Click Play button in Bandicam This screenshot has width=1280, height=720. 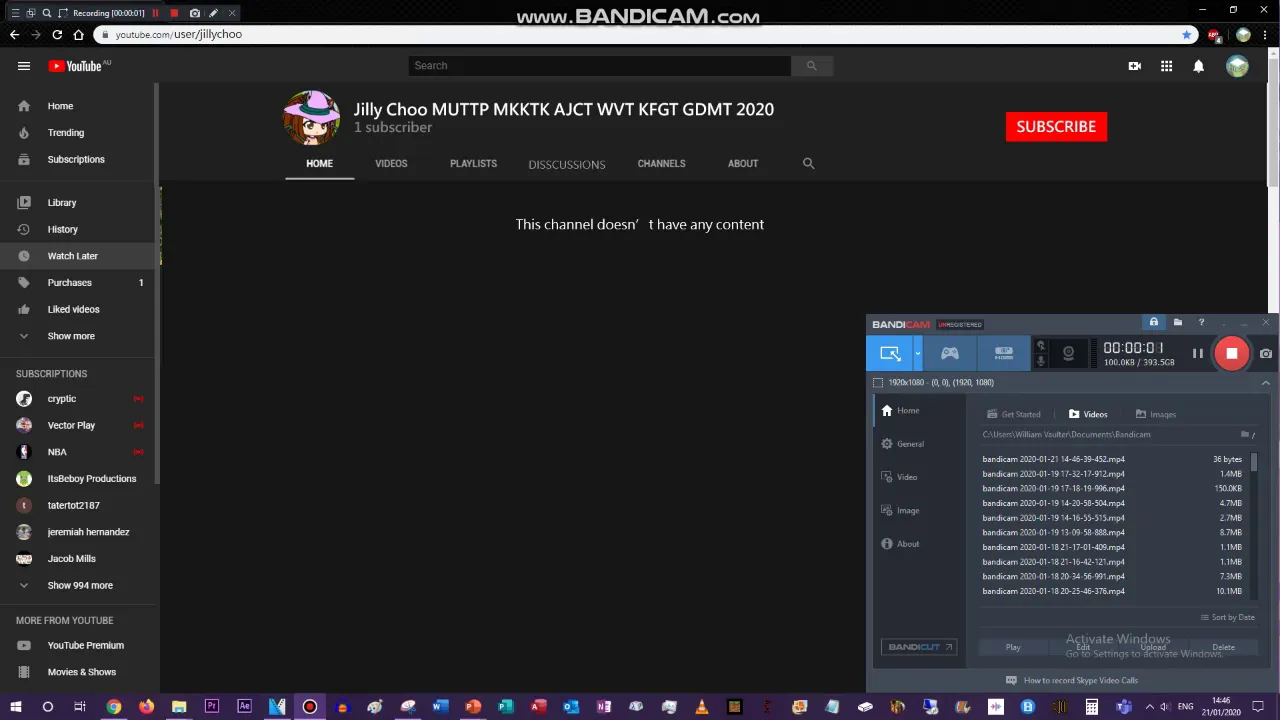1013,648
